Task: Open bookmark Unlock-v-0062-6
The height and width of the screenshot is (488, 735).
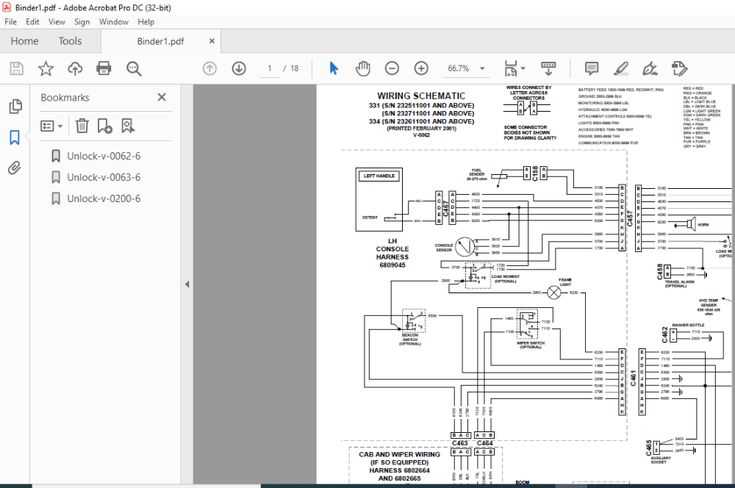Action: click(x=104, y=156)
